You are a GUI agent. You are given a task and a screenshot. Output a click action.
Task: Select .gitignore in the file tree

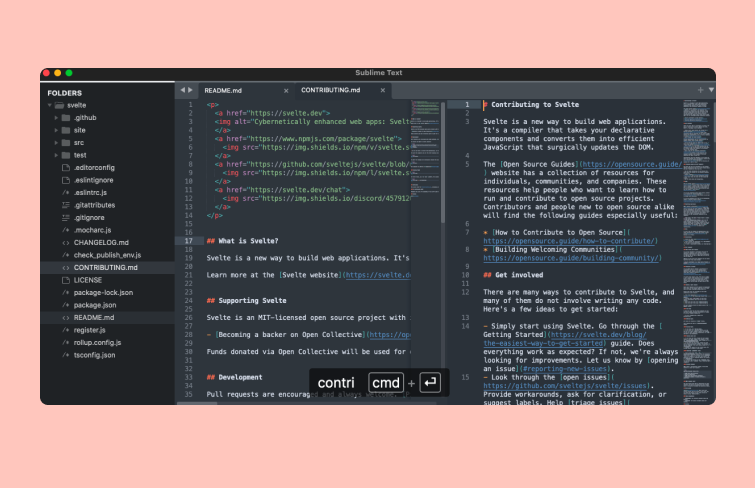click(x=89, y=218)
